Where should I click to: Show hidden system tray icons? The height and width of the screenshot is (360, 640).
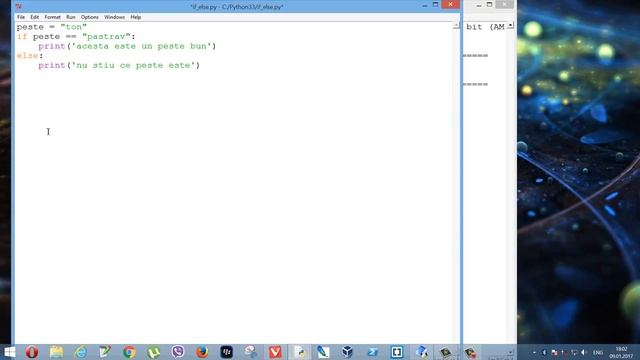534,352
